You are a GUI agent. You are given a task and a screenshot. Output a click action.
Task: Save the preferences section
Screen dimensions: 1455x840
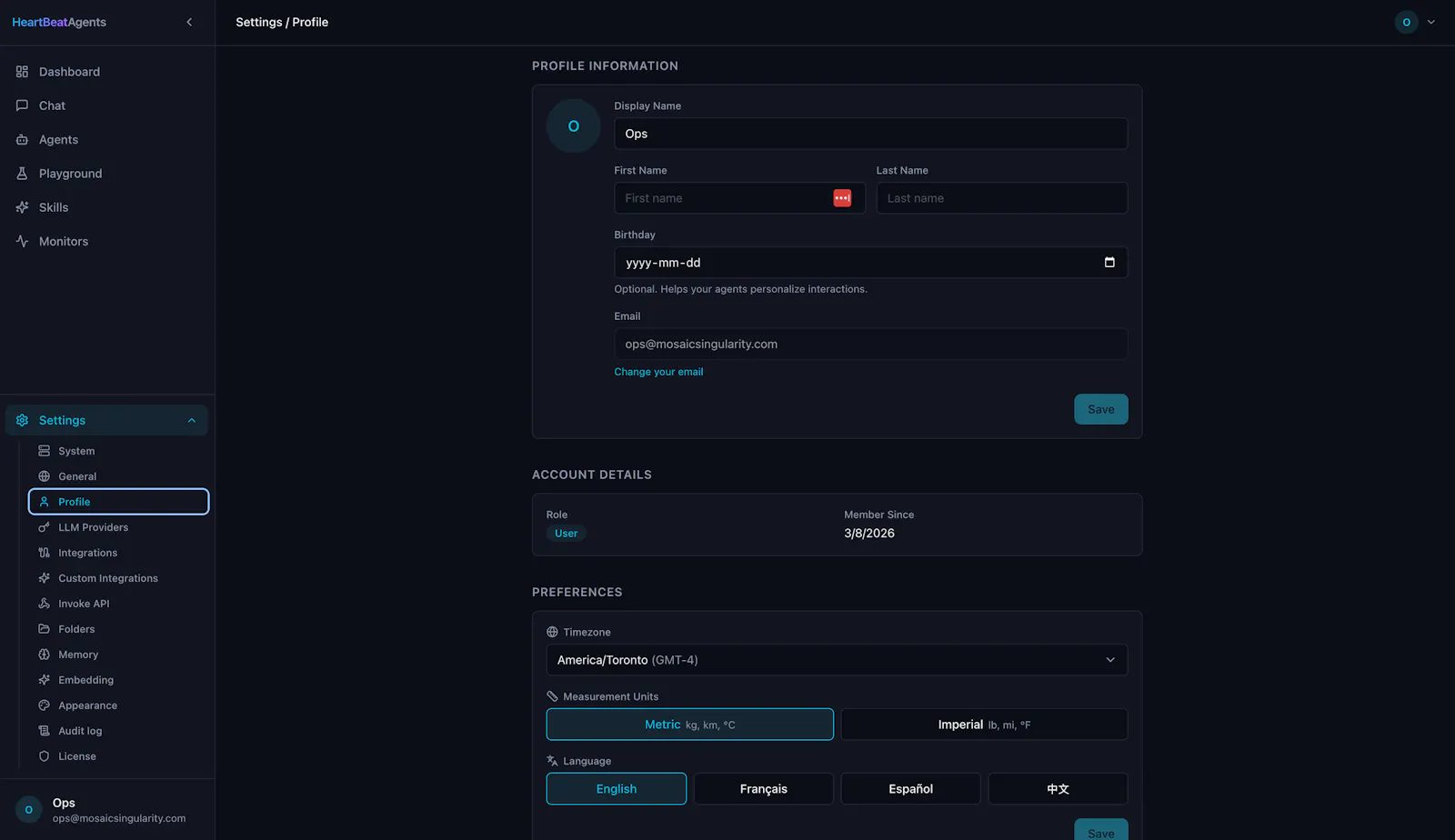1101,831
